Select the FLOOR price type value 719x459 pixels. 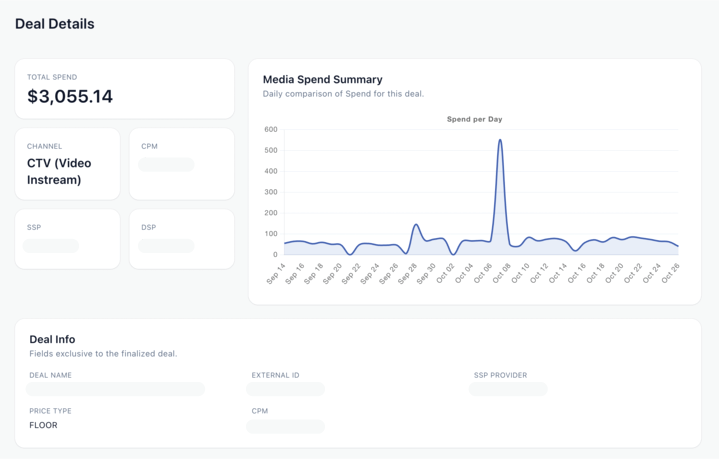click(43, 426)
